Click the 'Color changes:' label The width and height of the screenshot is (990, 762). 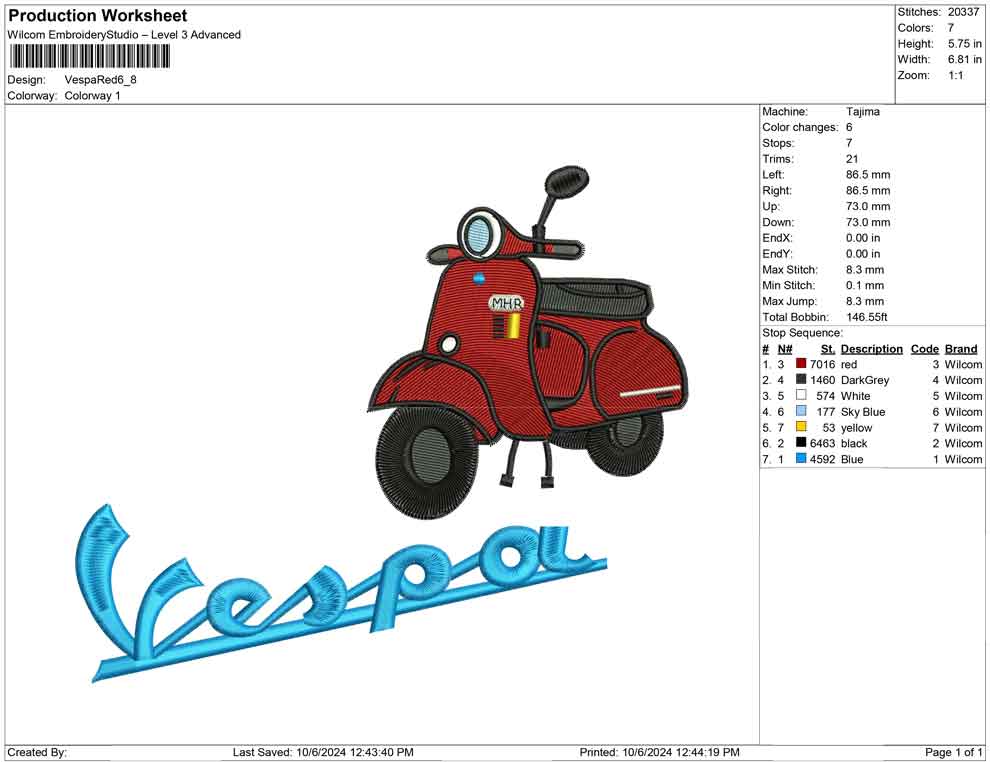pyautogui.click(x=801, y=127)
